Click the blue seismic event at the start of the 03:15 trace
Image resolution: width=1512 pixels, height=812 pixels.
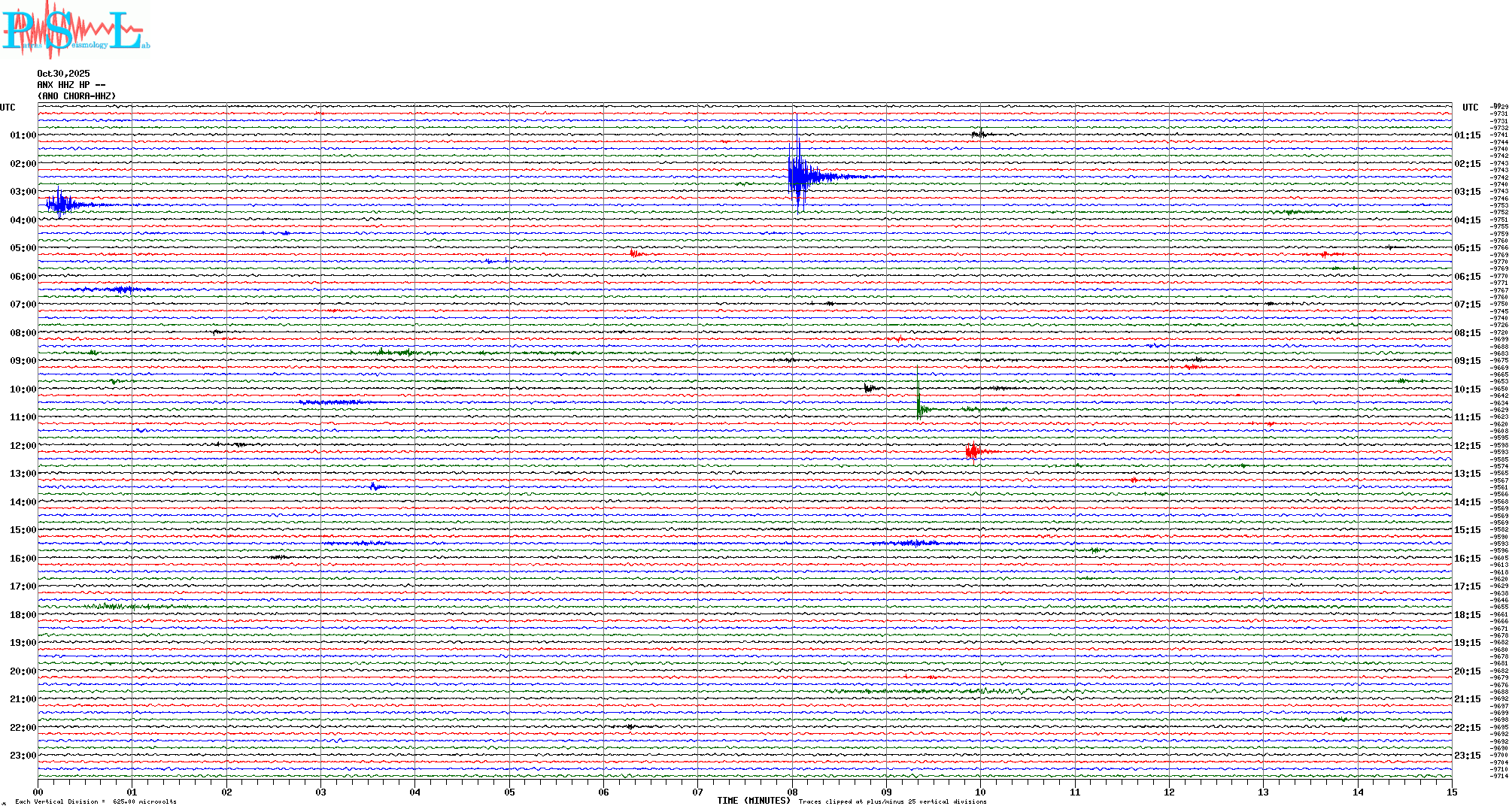(60, 204)
